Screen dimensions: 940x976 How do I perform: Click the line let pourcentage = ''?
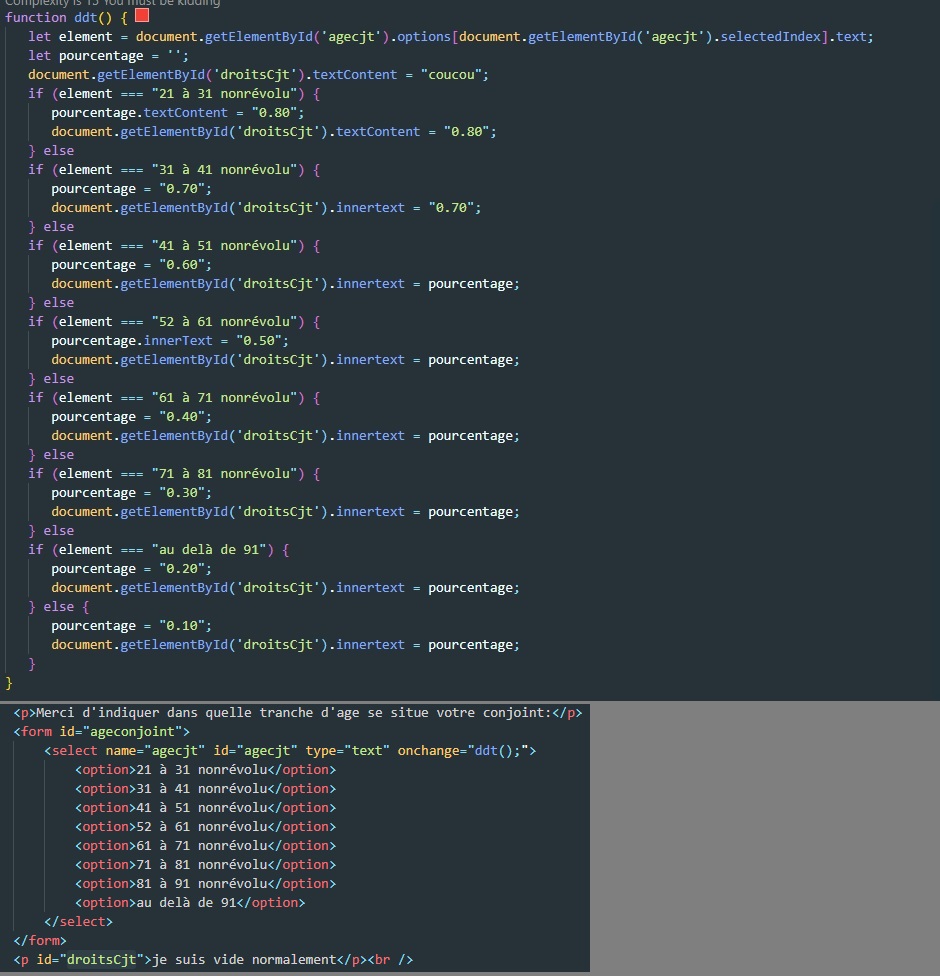pyautogui.click(x=108, y=56)
